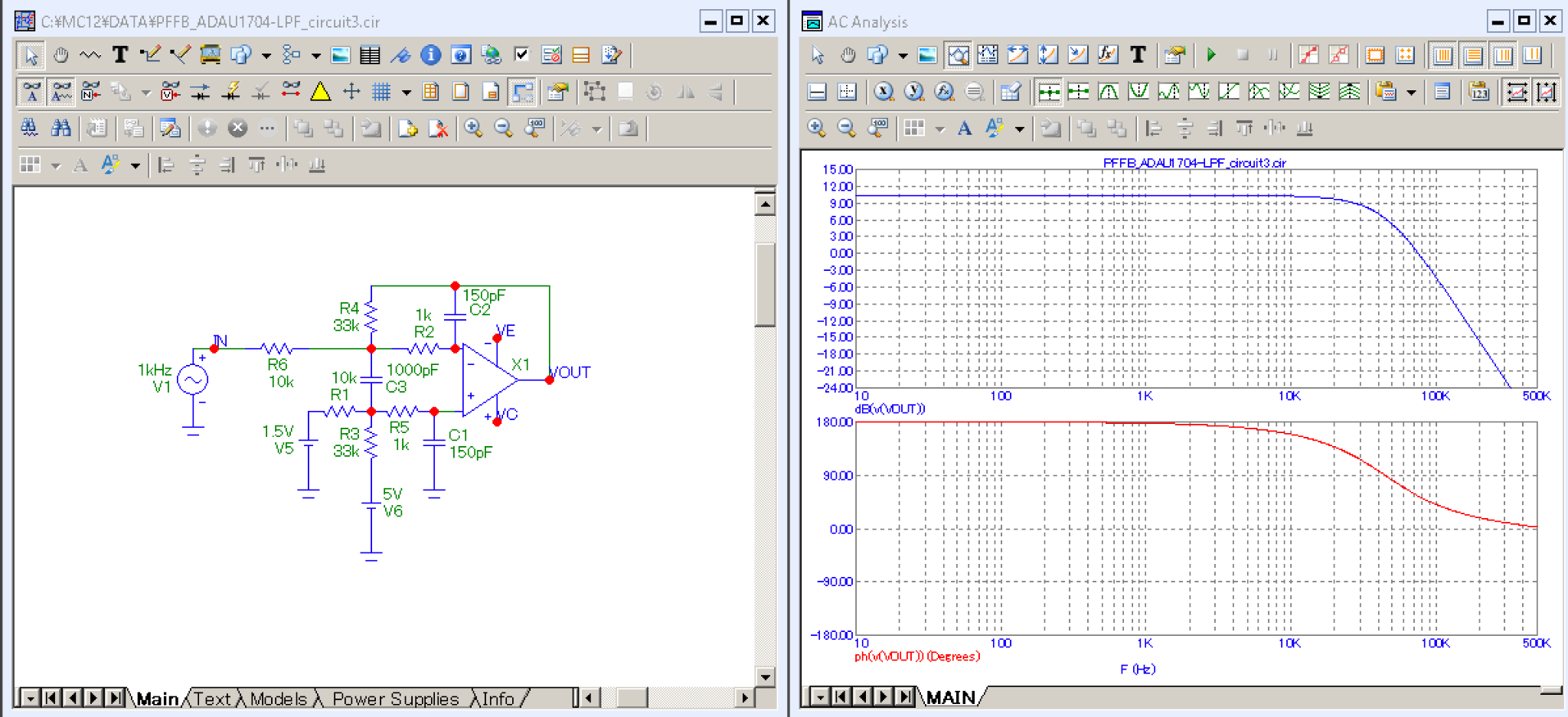Screen dimensions: 1568x717
Task: Switch to the Main schematic page tab
Action: (x=157, y=699)
